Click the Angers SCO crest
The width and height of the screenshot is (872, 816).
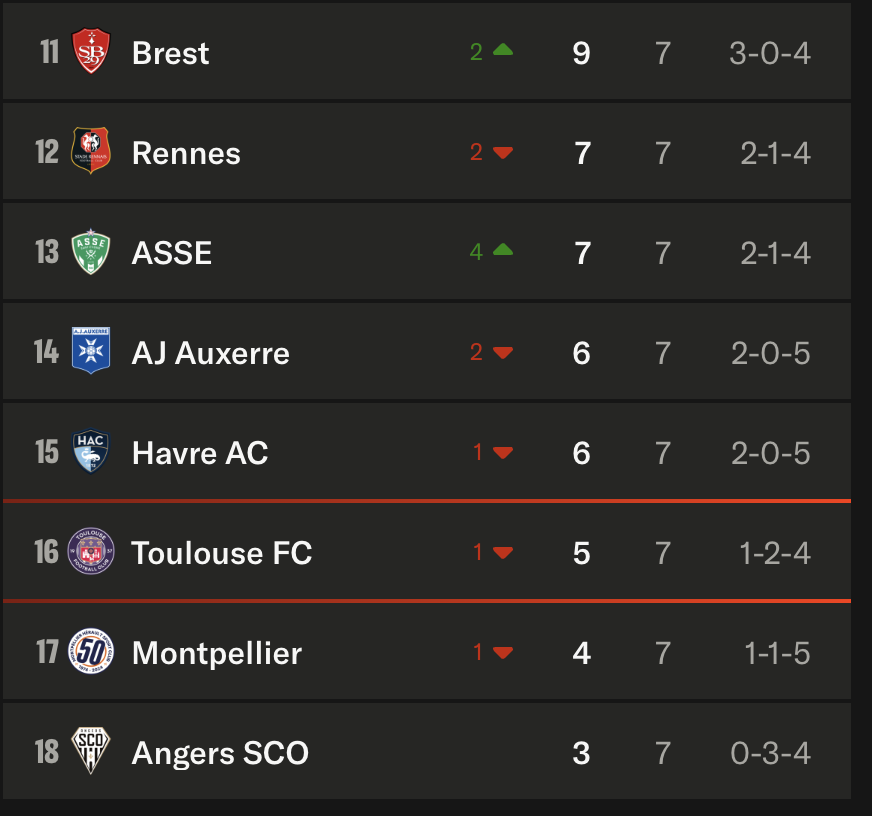[x=91, y=750]
